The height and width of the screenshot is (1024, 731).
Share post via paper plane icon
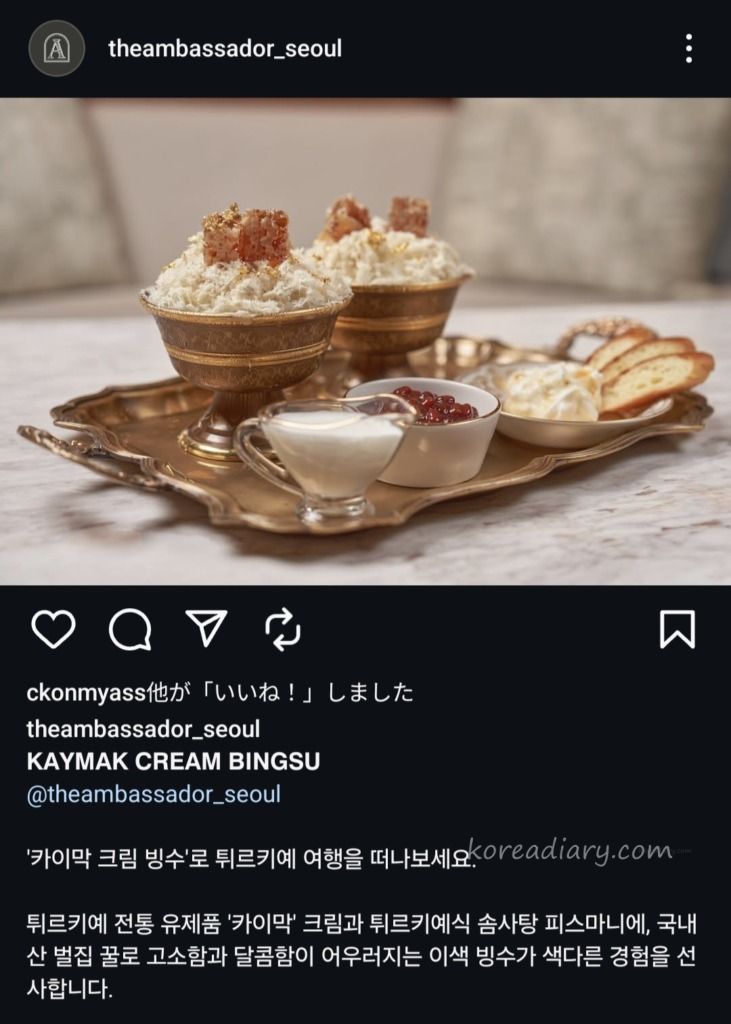[x=206, y=628]
